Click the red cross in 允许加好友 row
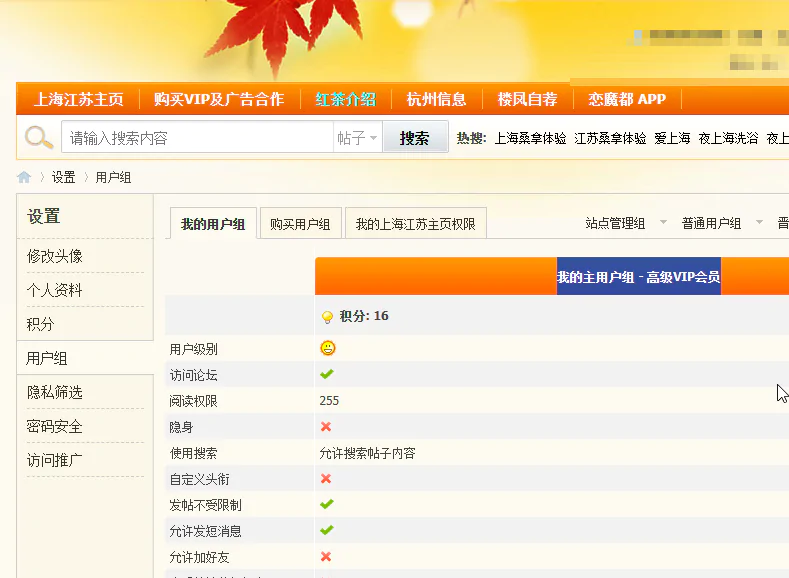Image resolution: width=789 pixels, height=578 pixels. click(326, 556)
